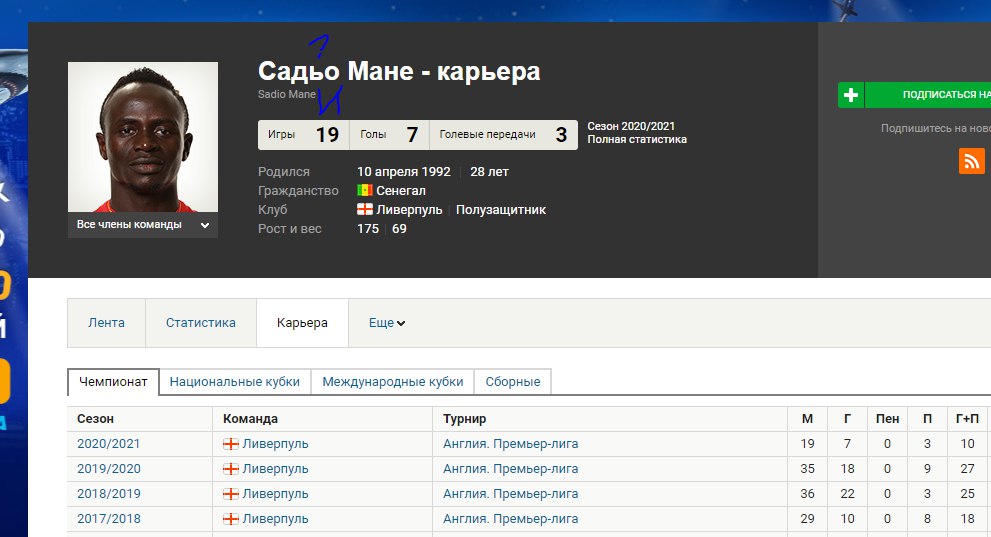991x537 pixels.
Task: Open season 2018/2019 link in table
Action: click(109, 494)
